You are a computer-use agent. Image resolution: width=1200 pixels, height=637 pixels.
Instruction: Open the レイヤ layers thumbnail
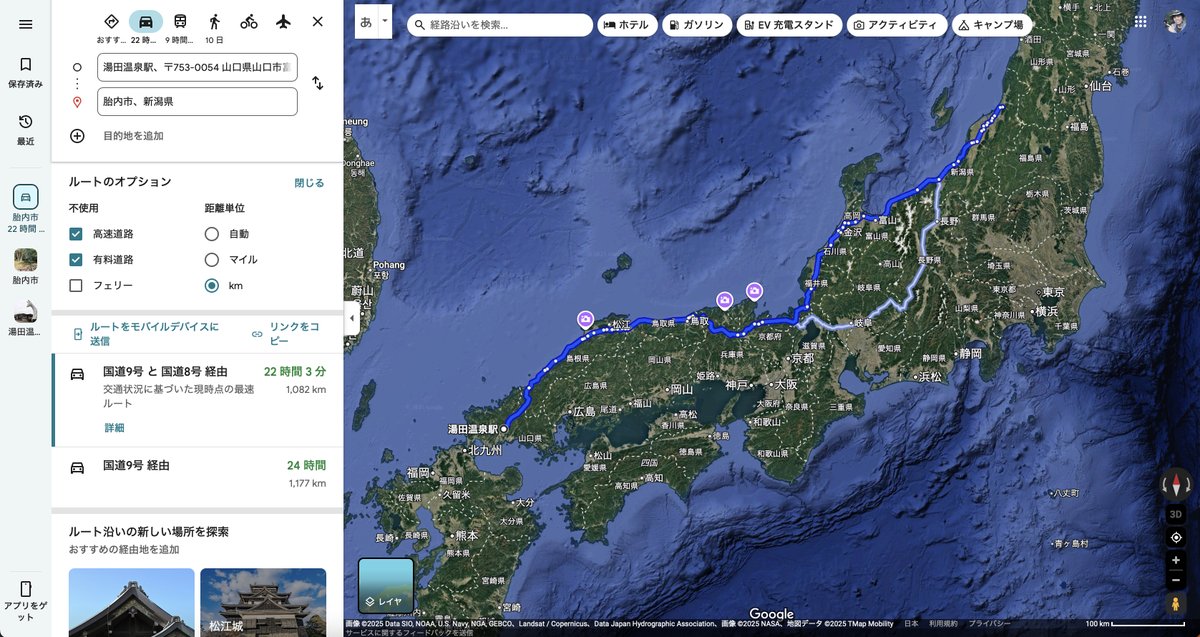[386, 585]
